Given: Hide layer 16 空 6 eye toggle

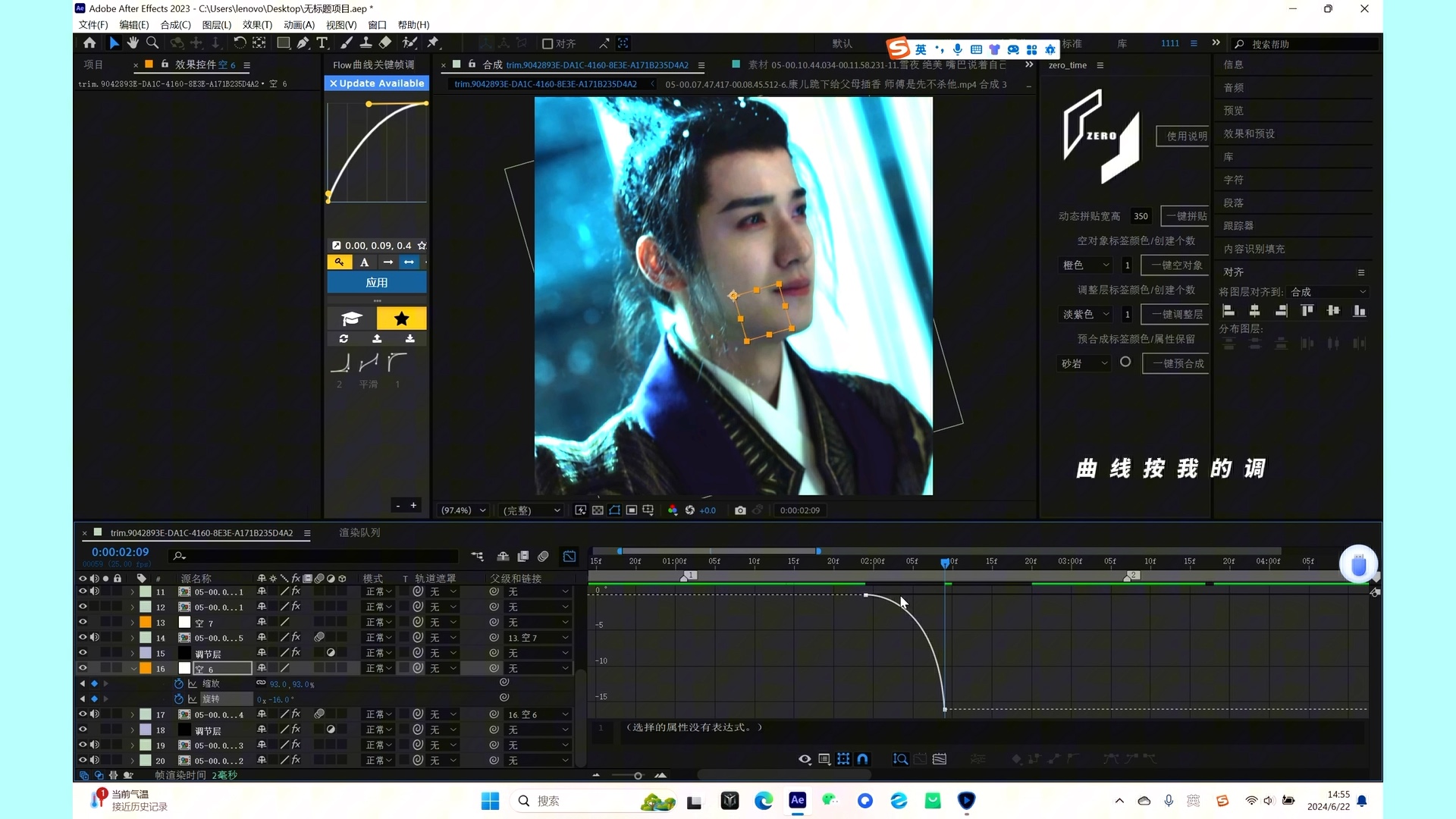Looking at the screenshot, I should tap(83, 668).
